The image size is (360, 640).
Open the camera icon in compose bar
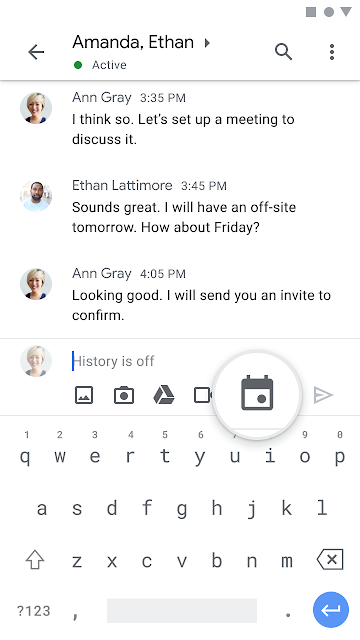(x=124, y=395)
